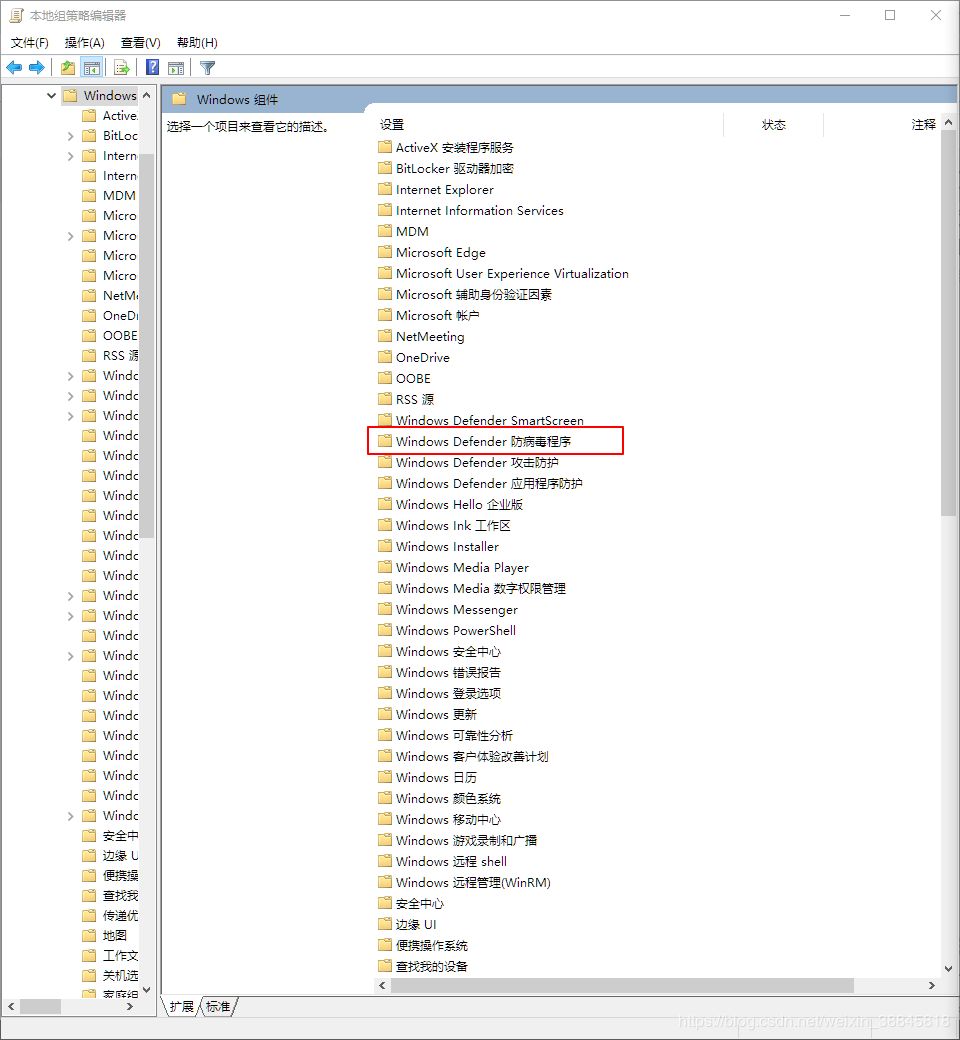Image resolution: width=960 pixels, height=1040 pixels.
Task: Select Internet Information Services in the list
Action: tap(471, 210)
